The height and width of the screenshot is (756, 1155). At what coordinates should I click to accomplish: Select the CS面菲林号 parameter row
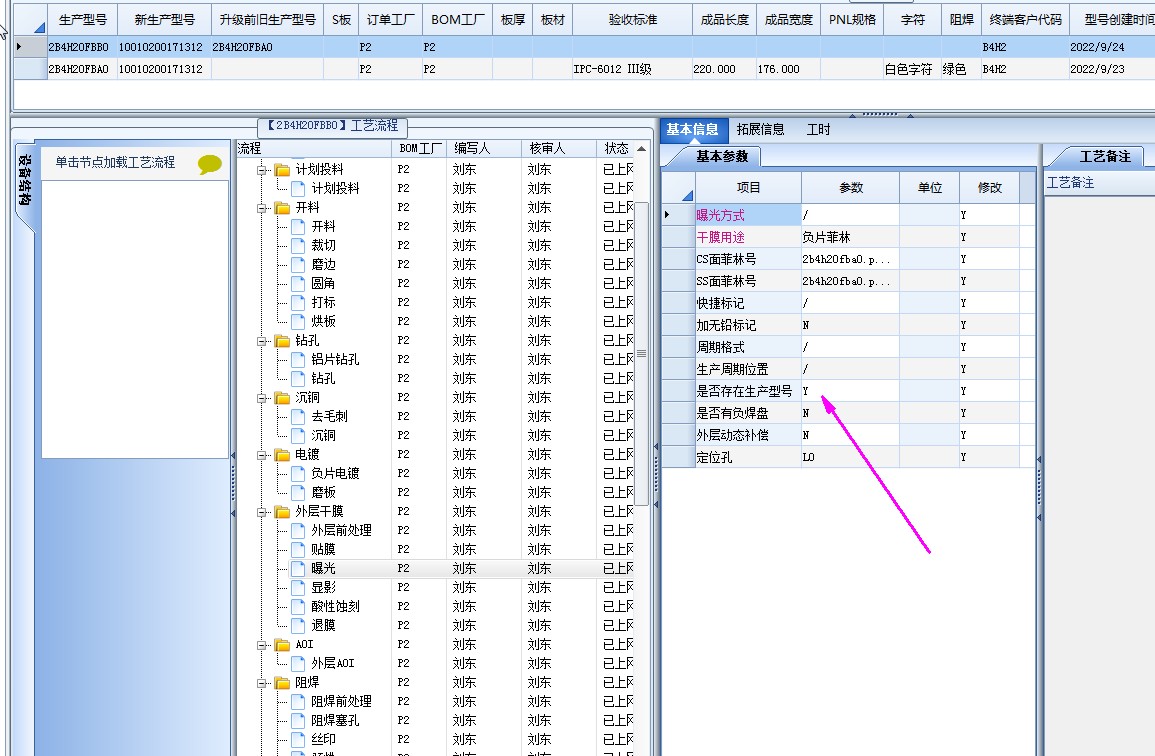pyautogui.click(x=848, y=259)
